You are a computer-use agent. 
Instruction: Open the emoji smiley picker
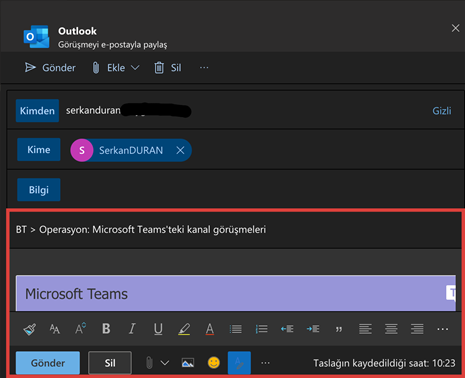click(x=214, y=363)
